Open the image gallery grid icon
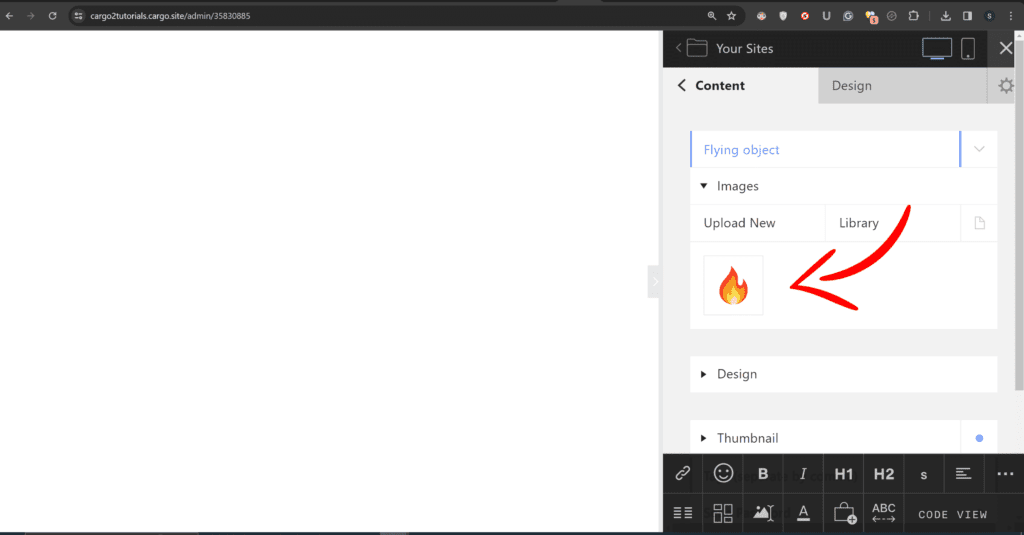This screenshot has height=535, width=1024. [x=723, y=513]
